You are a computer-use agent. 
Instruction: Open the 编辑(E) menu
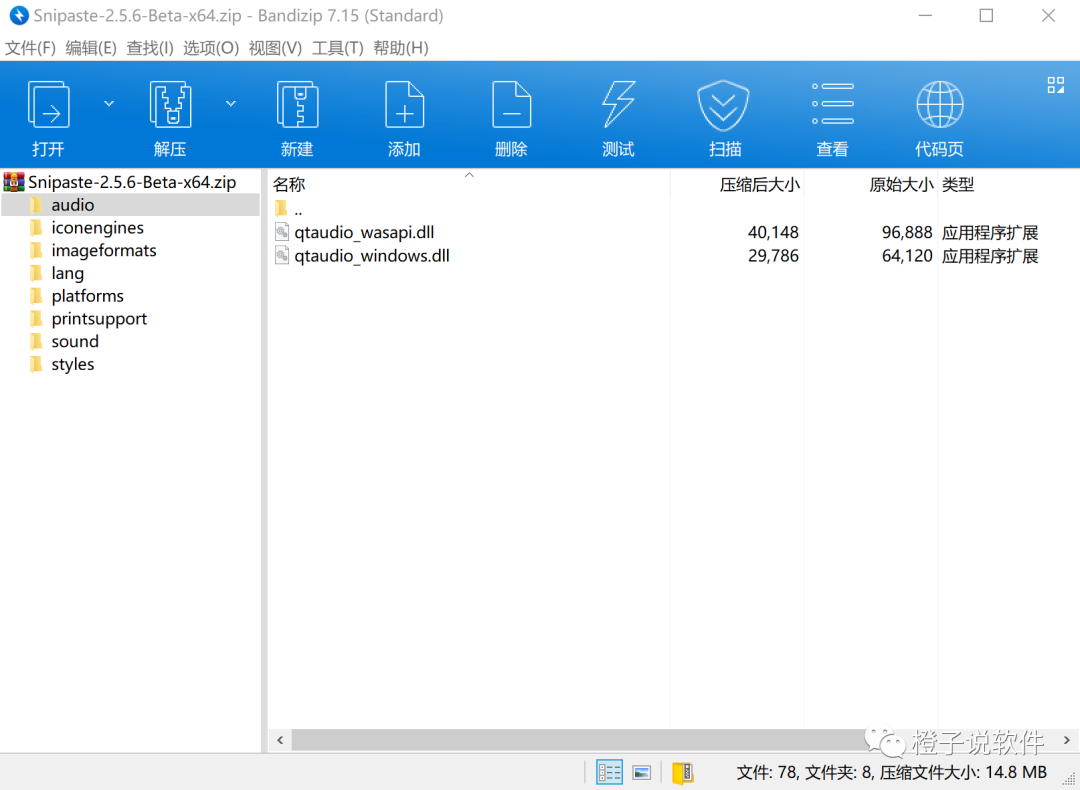point(91,48)
